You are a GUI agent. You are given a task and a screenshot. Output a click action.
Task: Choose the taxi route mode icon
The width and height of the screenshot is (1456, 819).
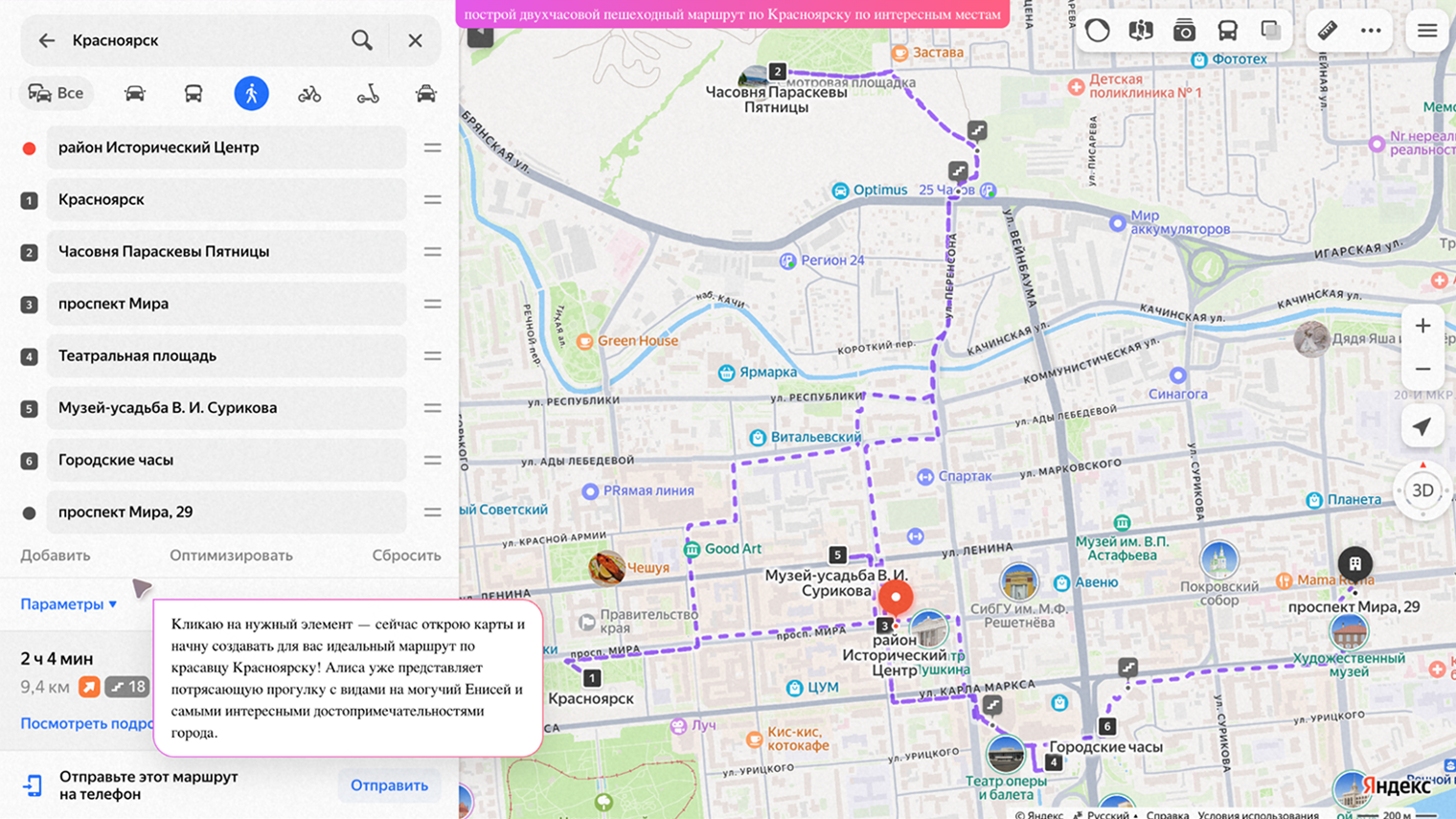426,94
